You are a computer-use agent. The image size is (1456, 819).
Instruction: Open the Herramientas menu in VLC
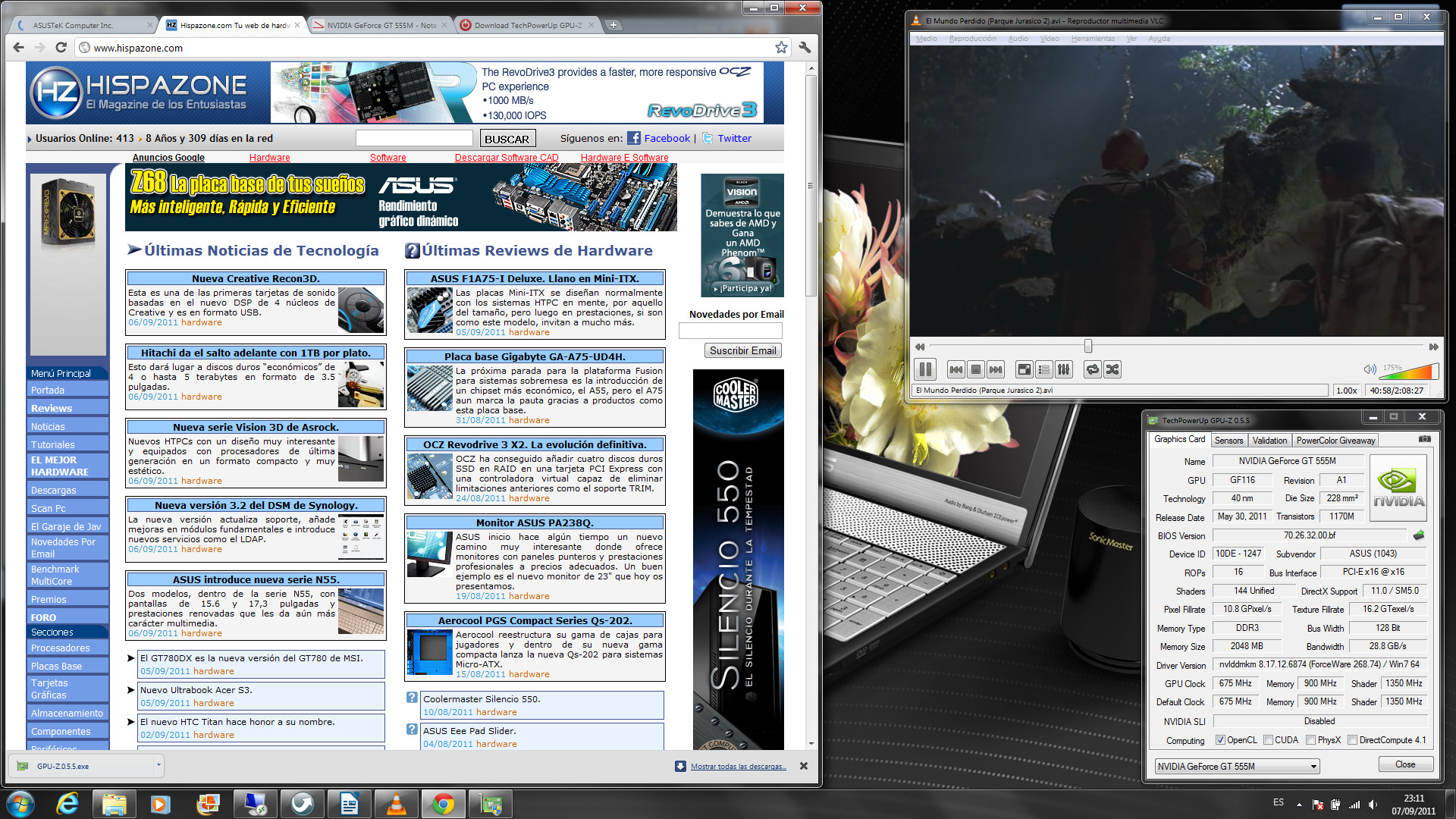coord(1092,39)
